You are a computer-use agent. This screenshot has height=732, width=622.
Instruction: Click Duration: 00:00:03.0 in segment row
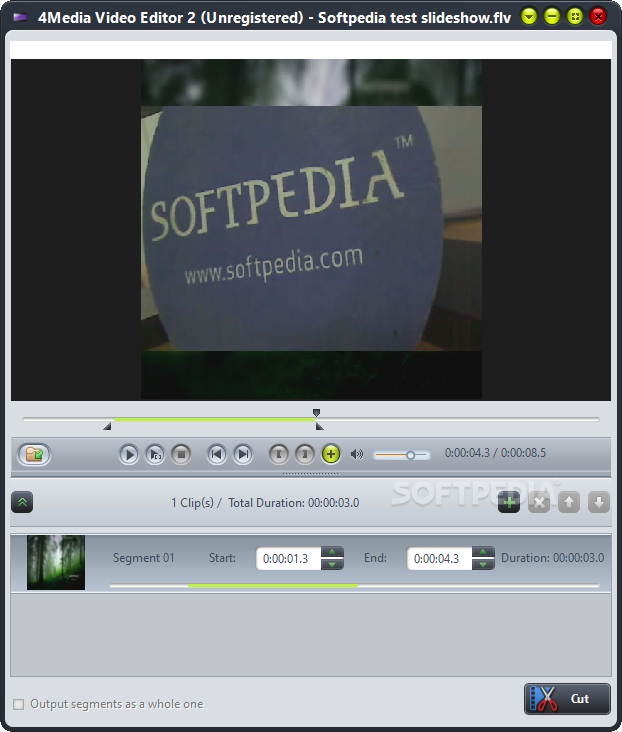coord(552,558)
